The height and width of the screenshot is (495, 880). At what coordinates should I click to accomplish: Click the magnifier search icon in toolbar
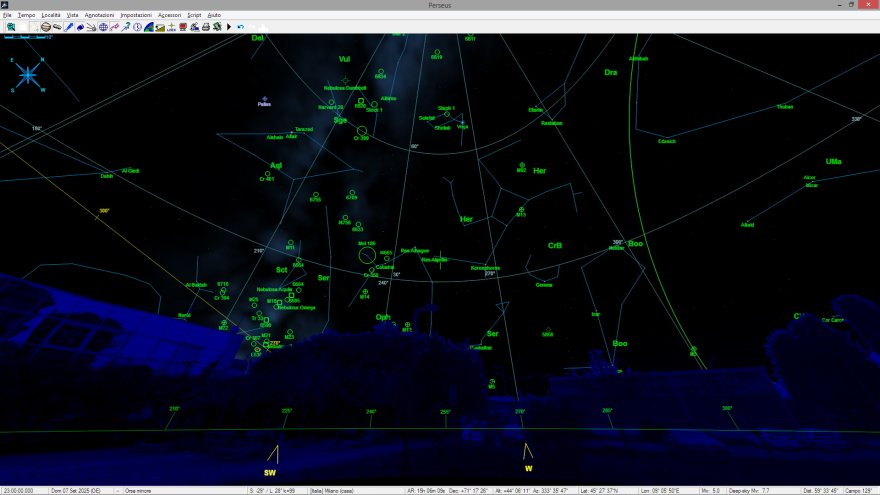[x=11, y=27]
